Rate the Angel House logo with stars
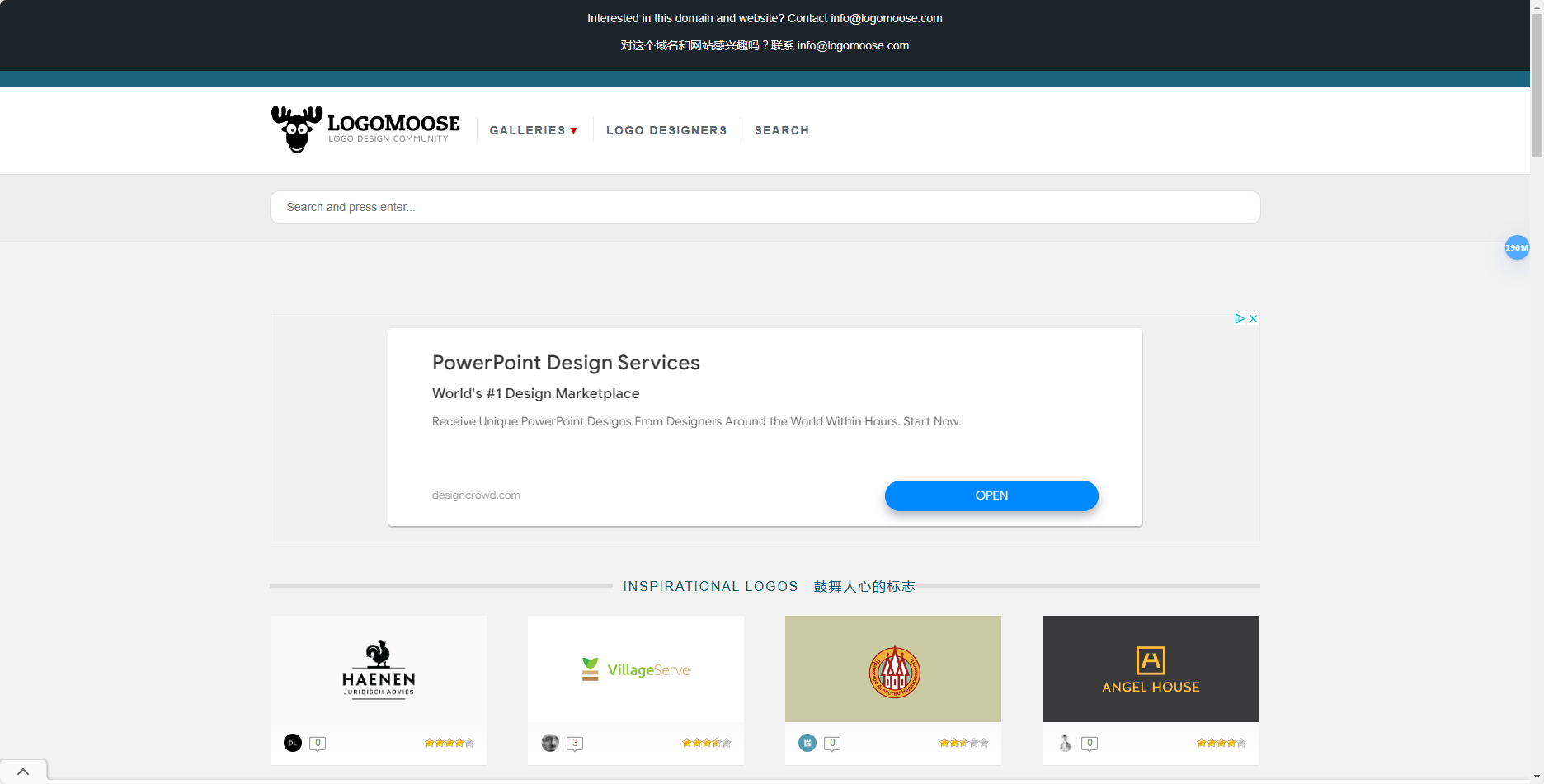This screenshot has width=1544, height=784. tap(1222, 743)
